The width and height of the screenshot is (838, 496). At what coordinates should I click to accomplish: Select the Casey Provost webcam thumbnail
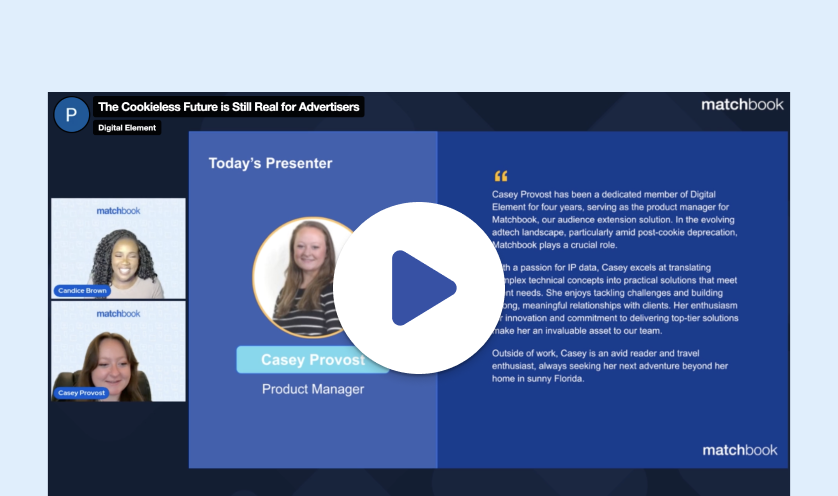point(119,351)
